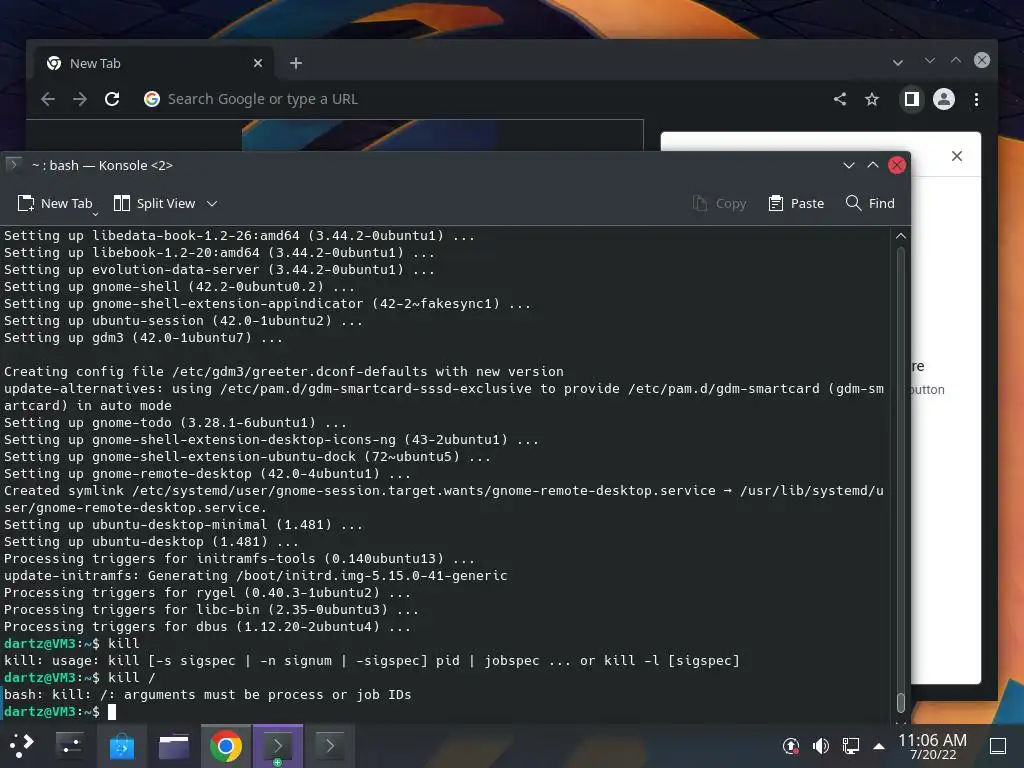
Task: Expand hidden system tray icons
Action: (879, 746)
